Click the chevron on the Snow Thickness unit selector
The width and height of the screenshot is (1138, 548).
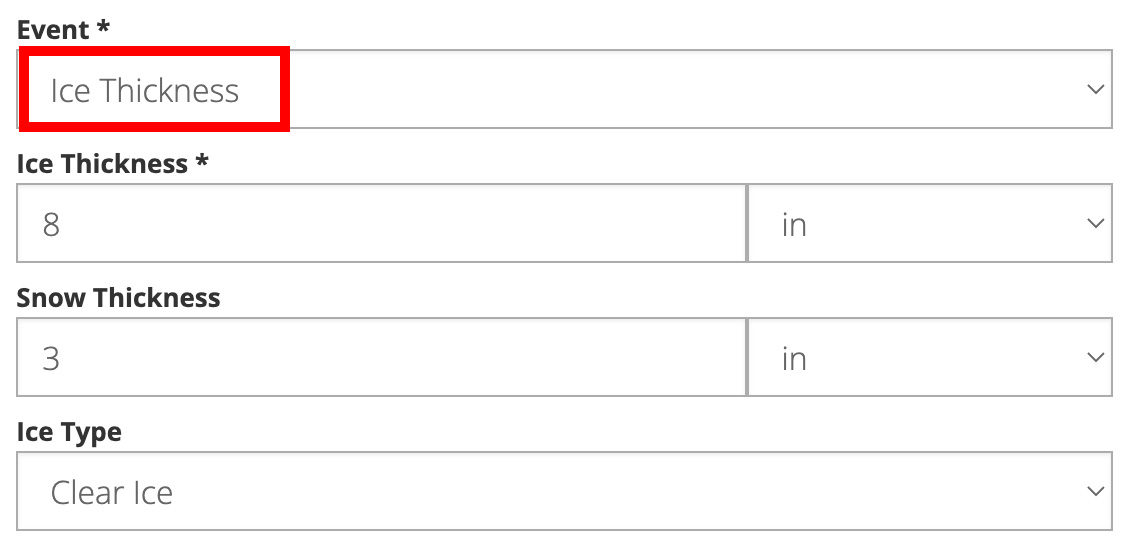click(1094, 358)
